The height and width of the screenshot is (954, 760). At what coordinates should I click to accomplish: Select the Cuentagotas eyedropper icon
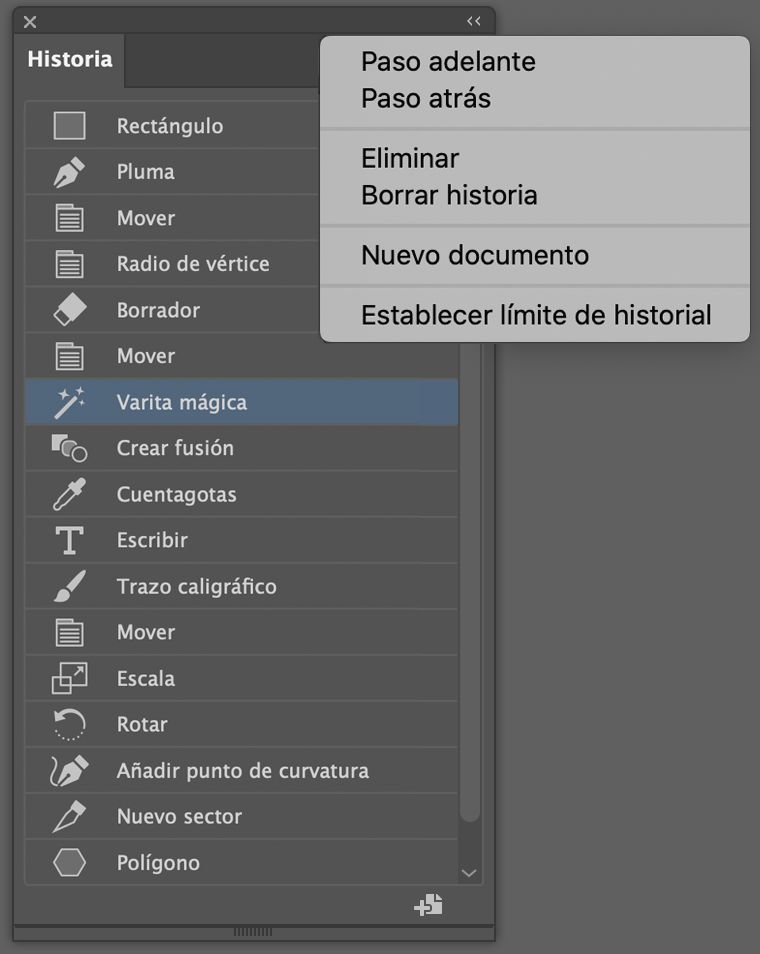tap(69, 494)
